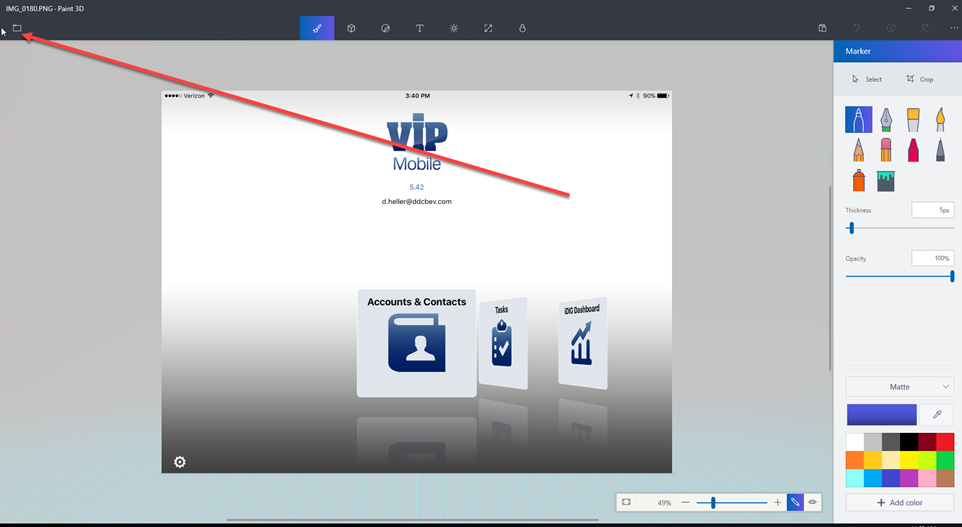Image resolution: width=962 pixels, height=527 pixels.
Task: Click the Accounts & Contacts tile on canvas
Action: (x=417, y=343)
